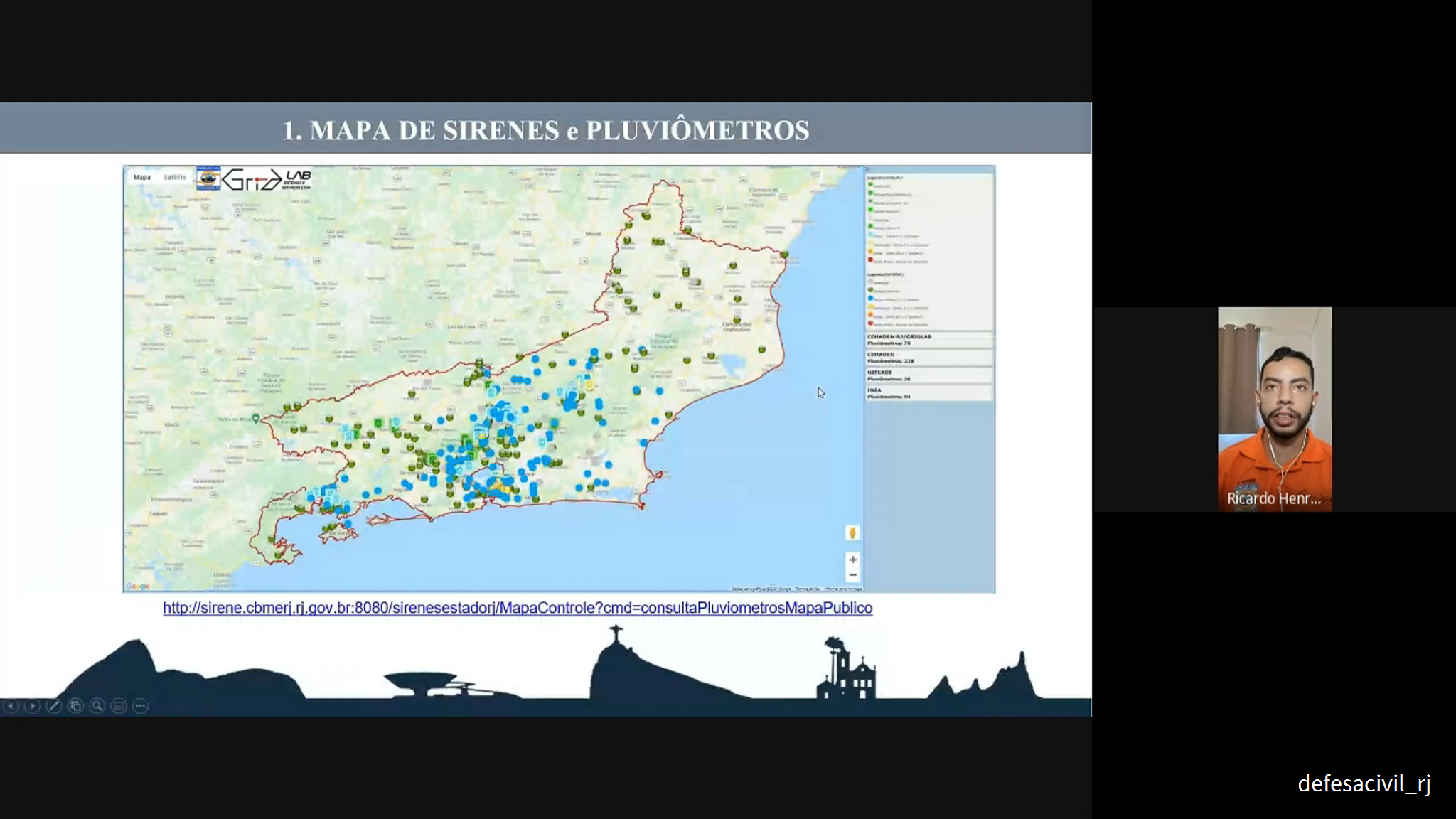Select the INEA pluviometers panel
This screenshot has height=819, width=1456.
[928, 392]
